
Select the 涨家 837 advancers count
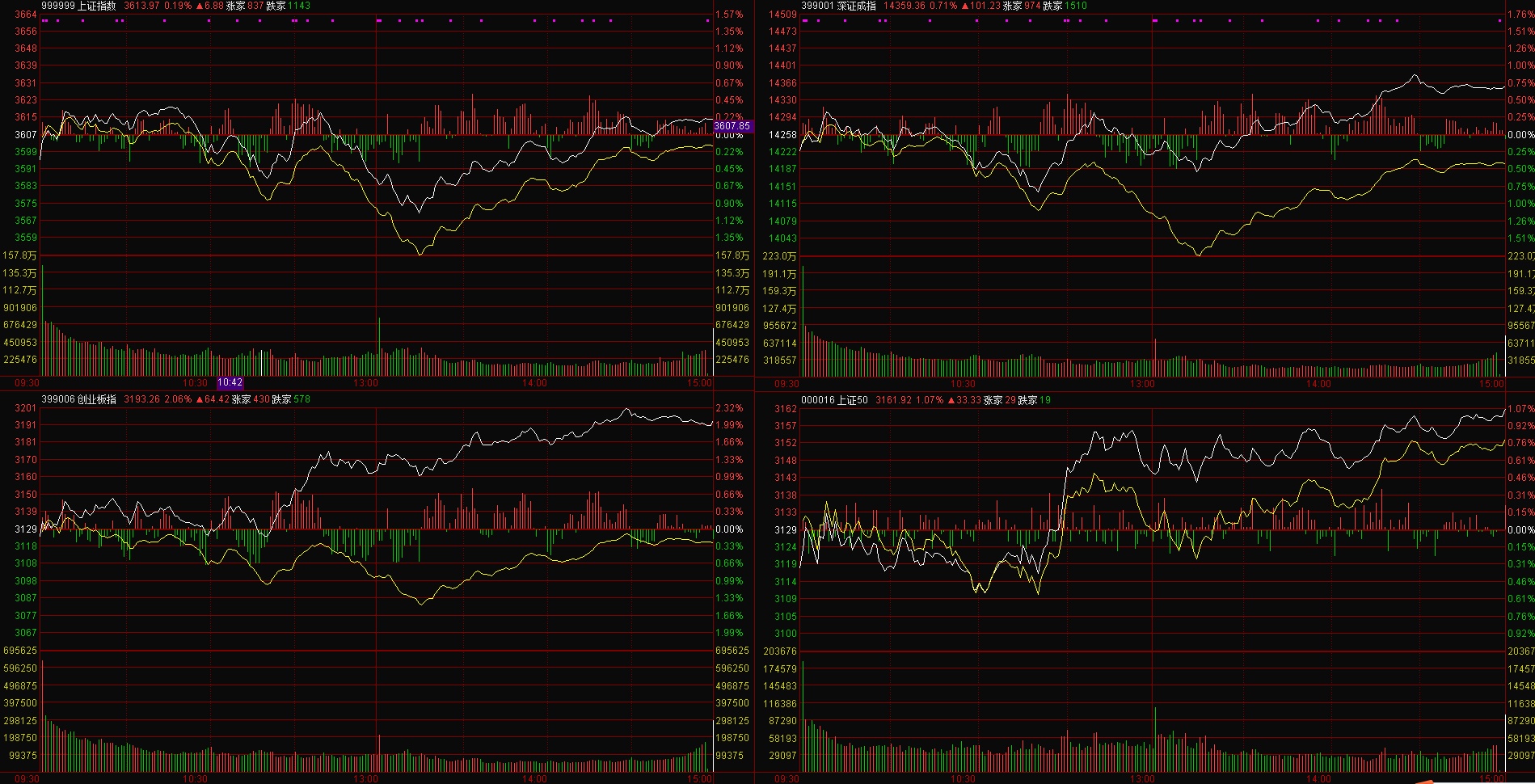click(245, 6)
